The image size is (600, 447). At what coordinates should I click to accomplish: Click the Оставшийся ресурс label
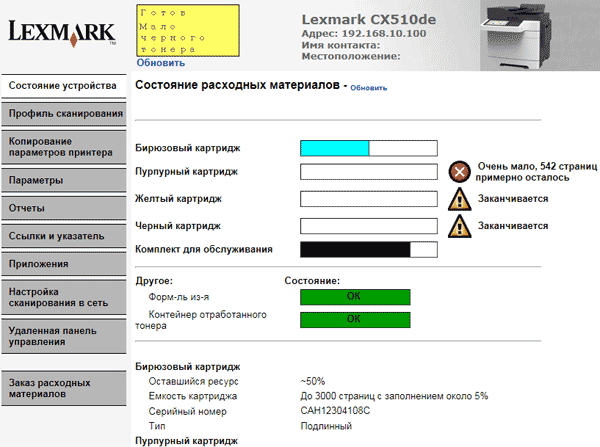(193, 381)
